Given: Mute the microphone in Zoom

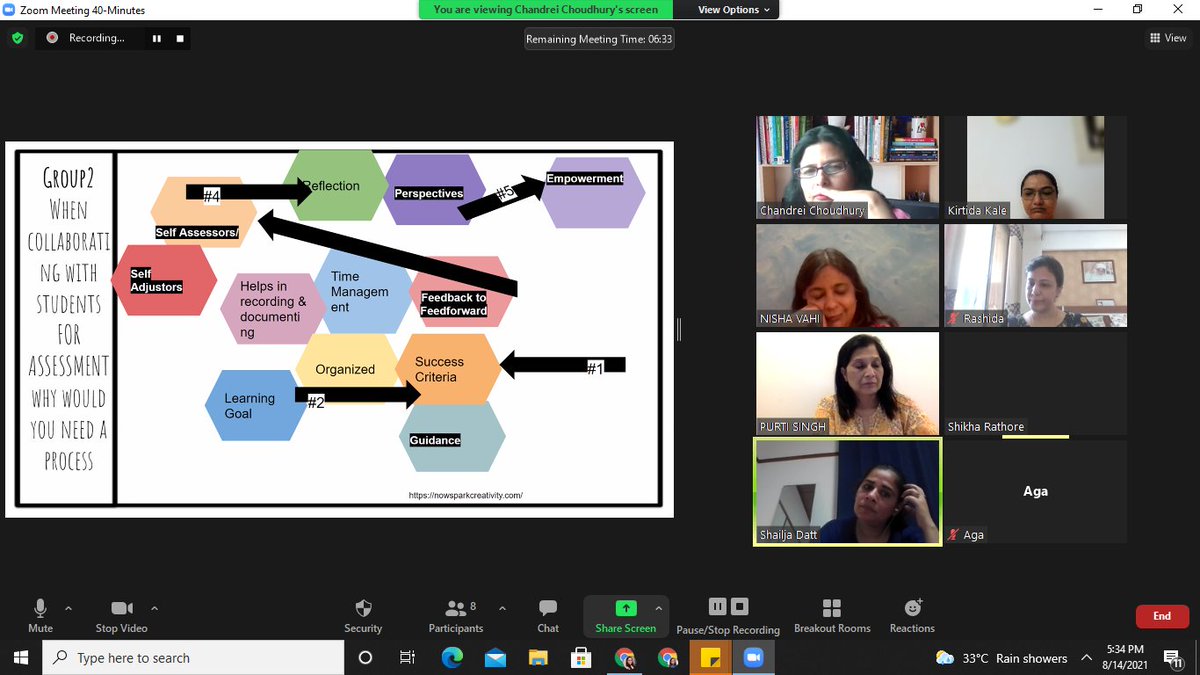Looking at the screenshot, I should click(40, 615).
